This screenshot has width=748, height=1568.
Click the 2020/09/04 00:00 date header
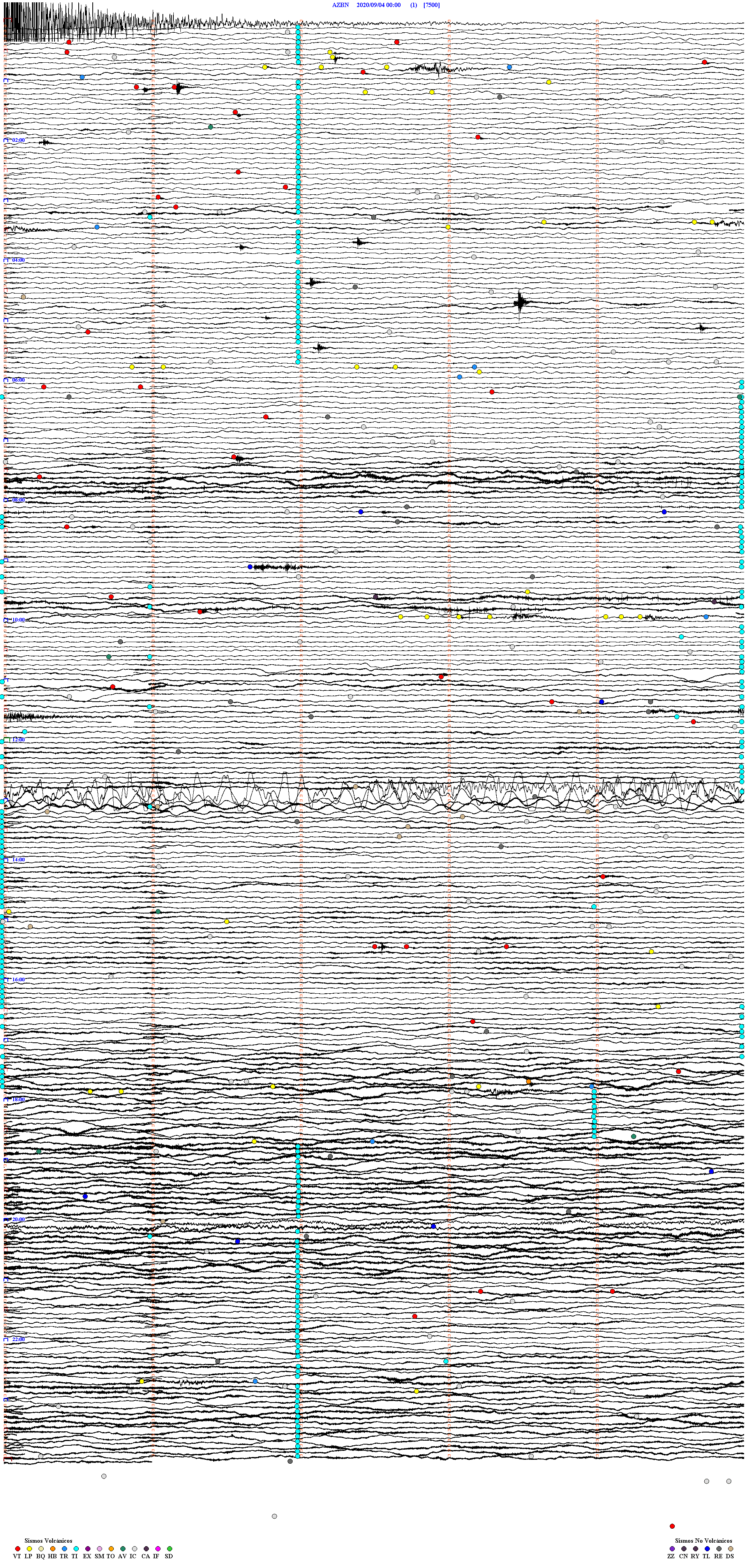click(x=378, y=5)
